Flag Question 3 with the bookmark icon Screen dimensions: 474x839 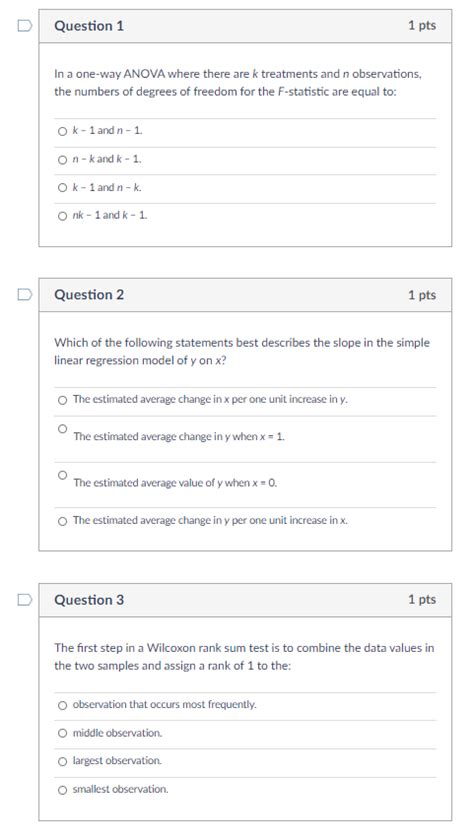tap(25, 600)
